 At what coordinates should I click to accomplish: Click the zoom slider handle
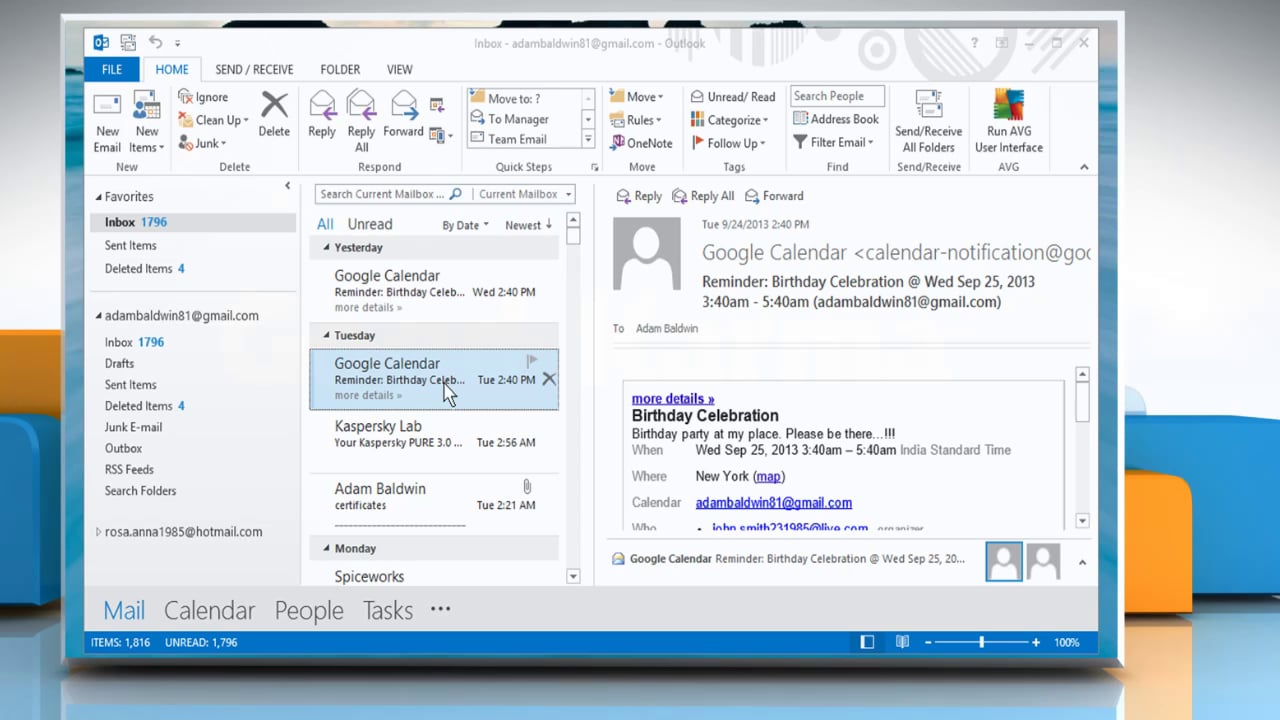tap(981, 642)
